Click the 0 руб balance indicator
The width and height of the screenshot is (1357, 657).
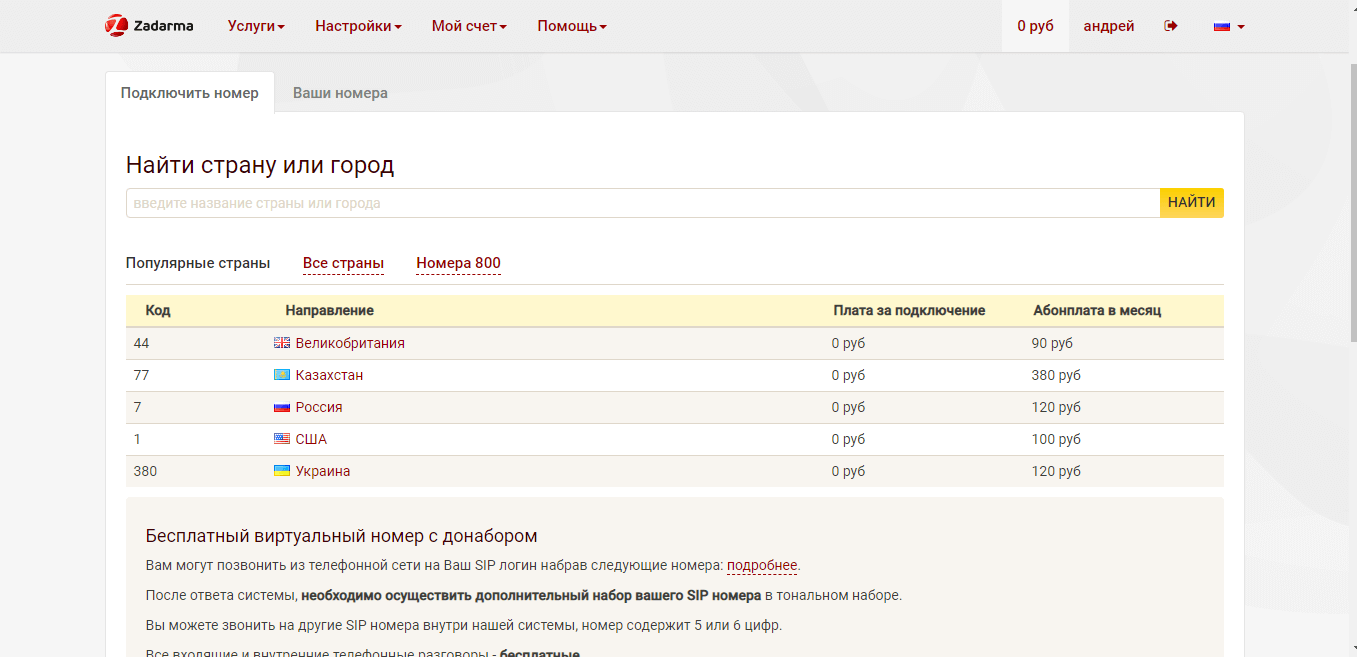1035,26
